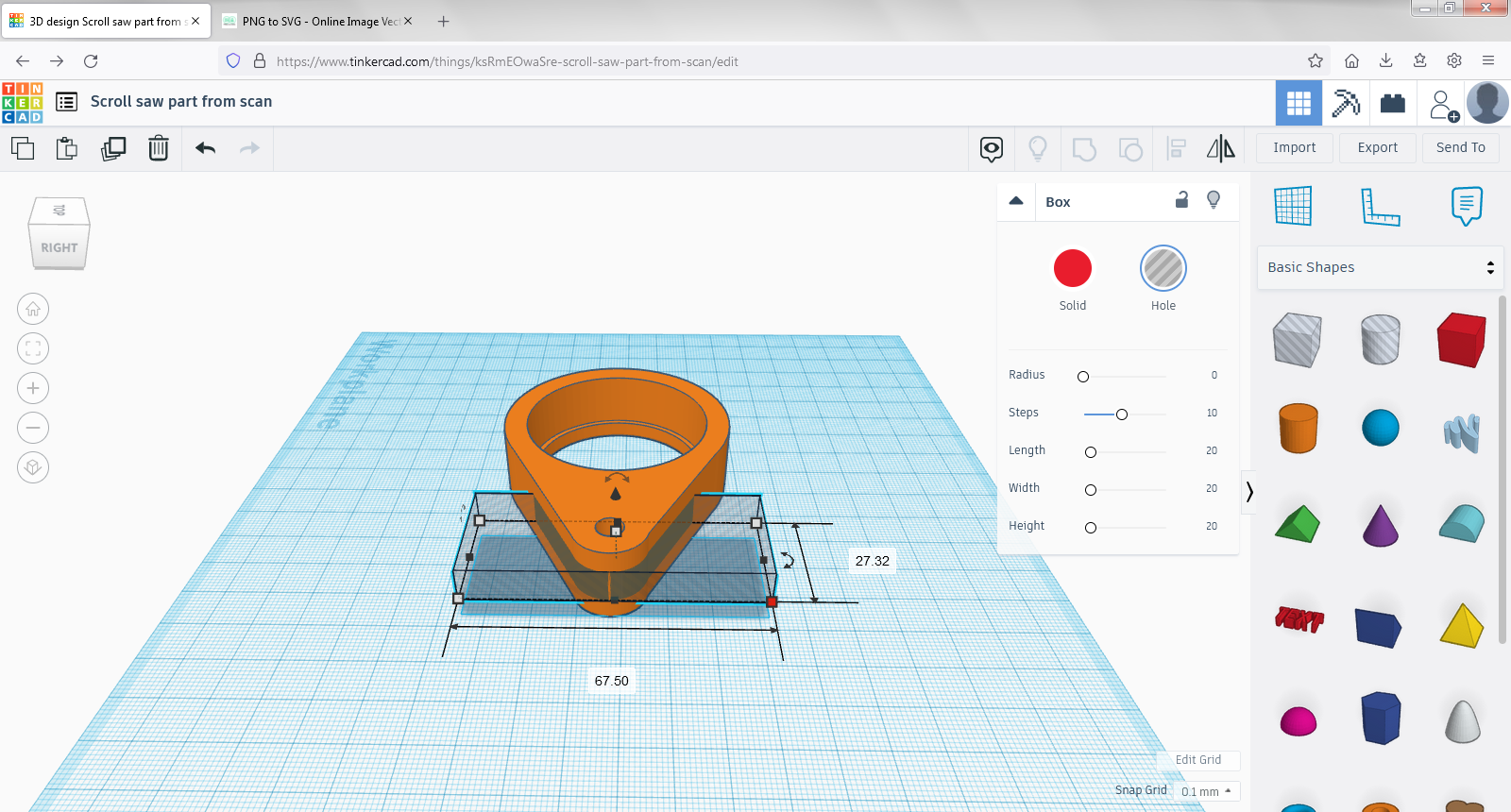Open the Basic Shapes dropdown
1511x812 pixels.
coord(1379,268)
